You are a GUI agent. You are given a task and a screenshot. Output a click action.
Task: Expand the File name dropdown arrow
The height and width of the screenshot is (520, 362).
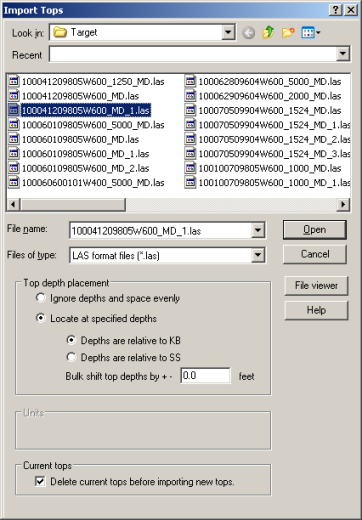[258, 230]
